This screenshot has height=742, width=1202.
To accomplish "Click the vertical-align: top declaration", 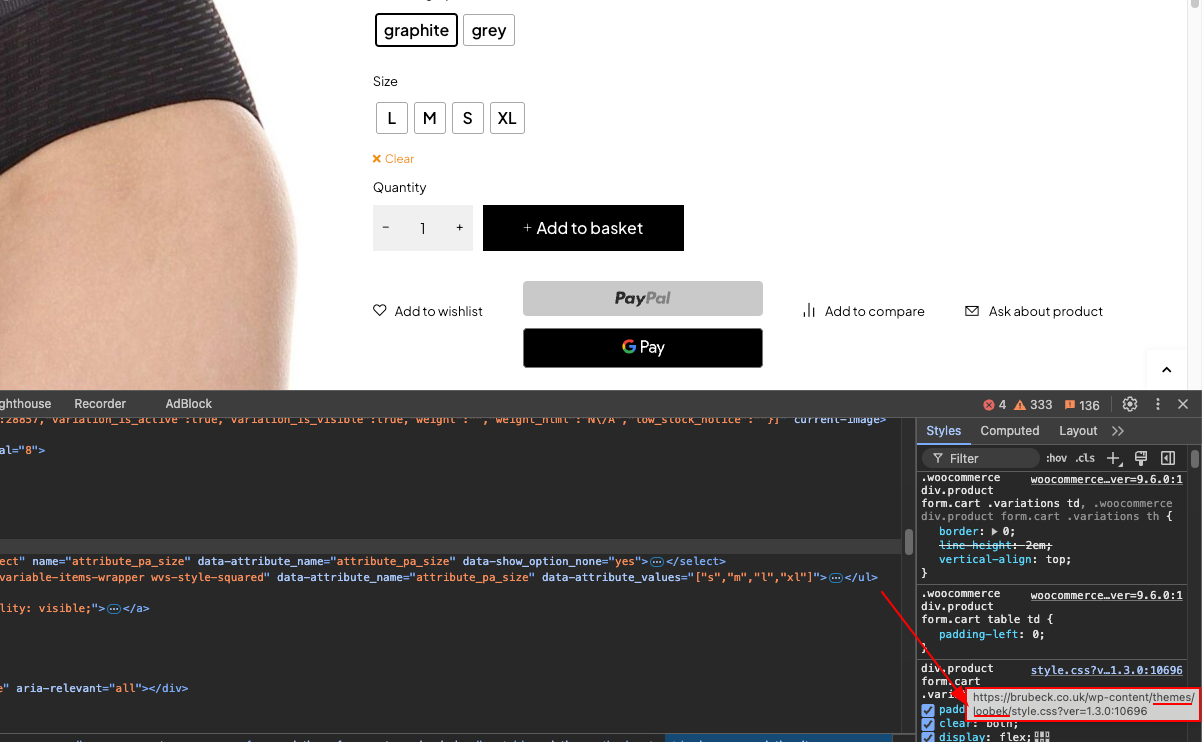I will pyautogui.click(x=1004, y=560).
